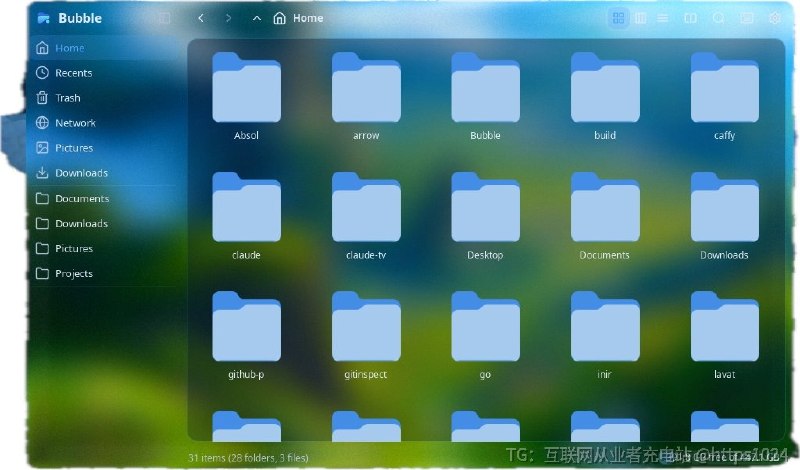800x470 pixels.
Task: Switch to grid icon view
Action: 618,18
